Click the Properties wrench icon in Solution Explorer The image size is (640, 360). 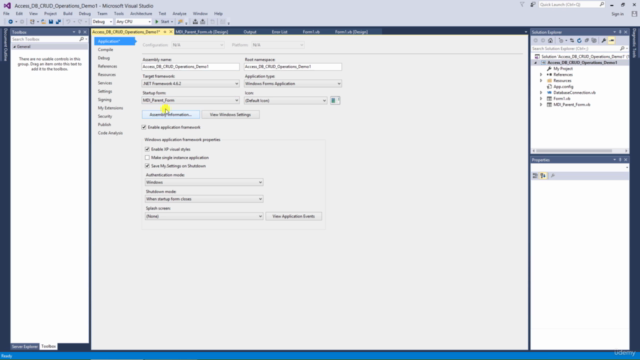coord(604,40)
